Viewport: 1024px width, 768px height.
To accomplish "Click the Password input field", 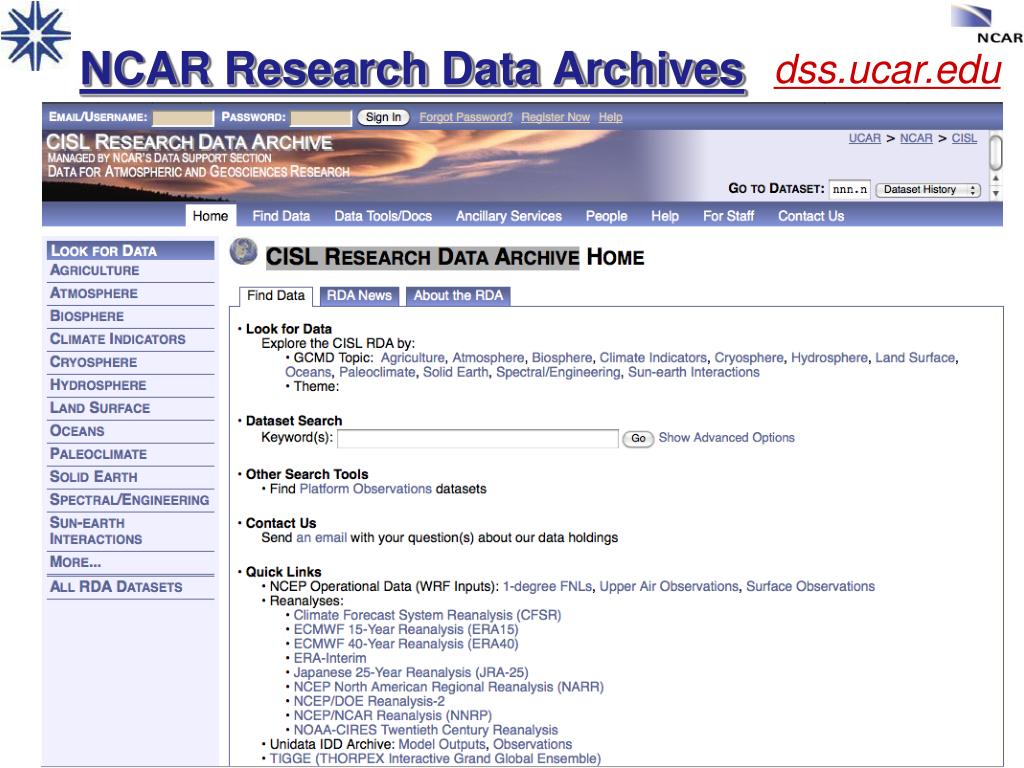I will click(x=321, y=118).
